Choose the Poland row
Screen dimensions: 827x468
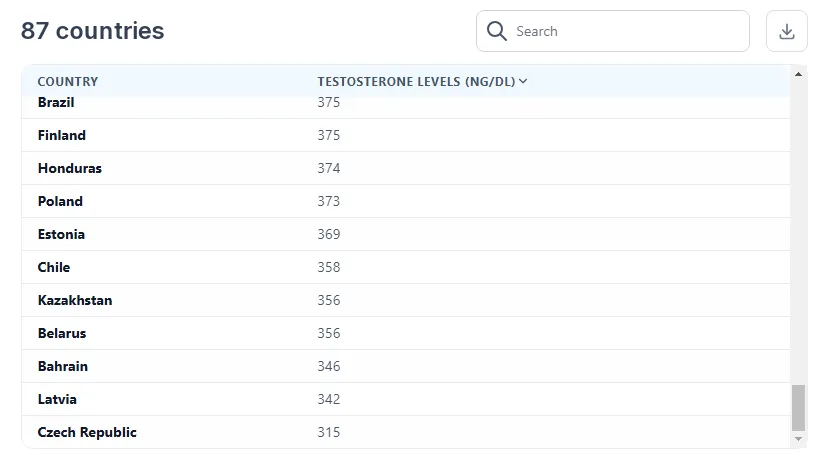tap(60, 201)
